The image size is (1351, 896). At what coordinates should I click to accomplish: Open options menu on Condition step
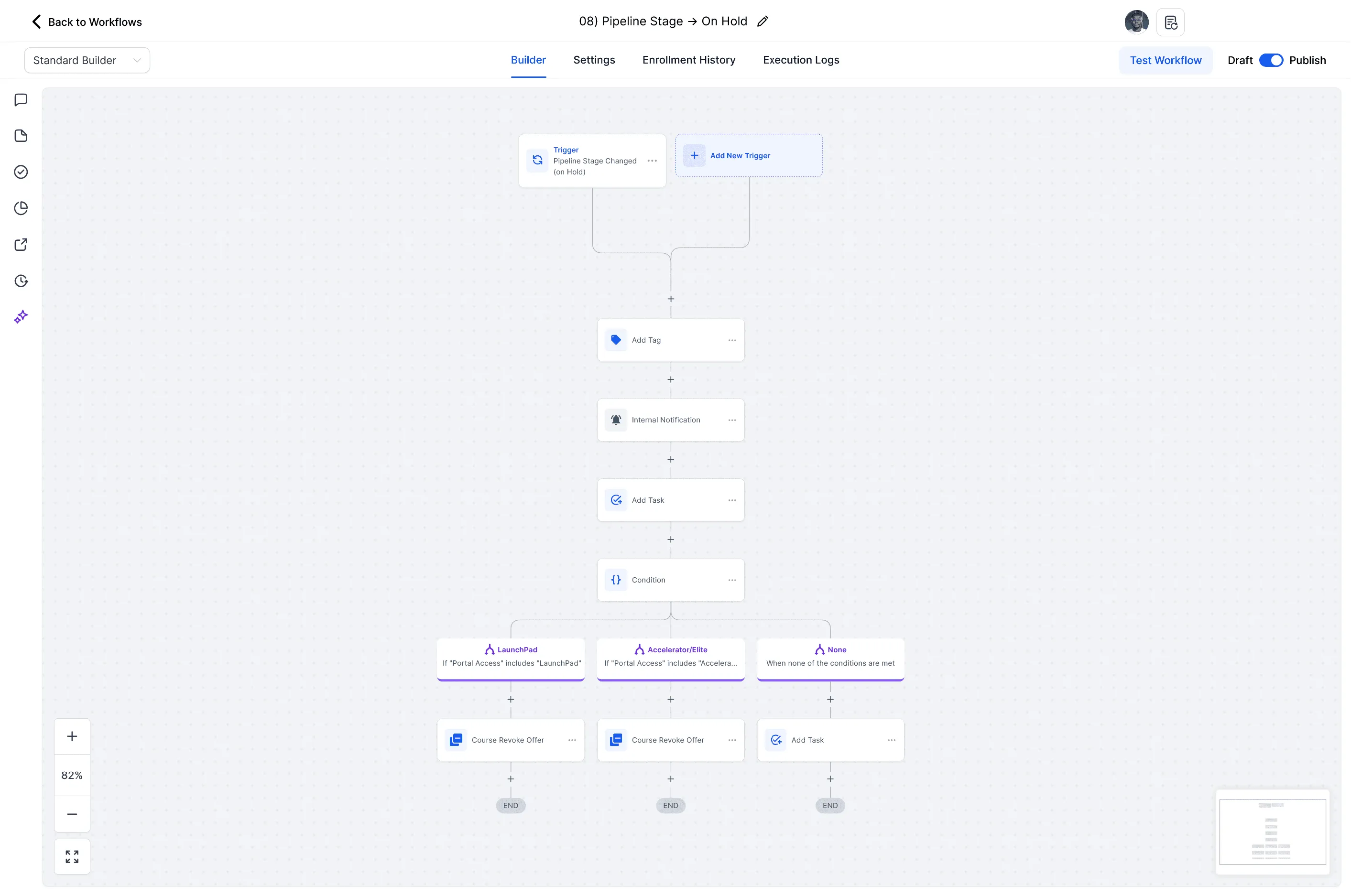[731, 580]
